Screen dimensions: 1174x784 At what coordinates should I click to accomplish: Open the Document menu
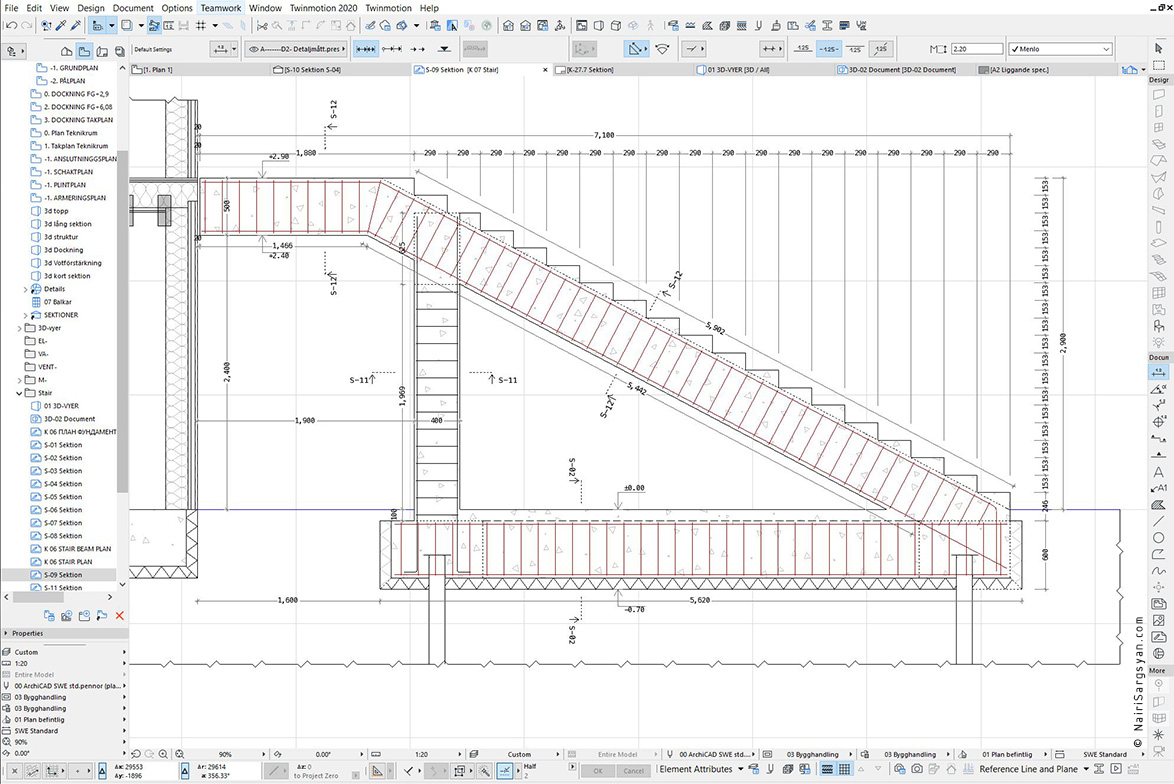[133, 7]
